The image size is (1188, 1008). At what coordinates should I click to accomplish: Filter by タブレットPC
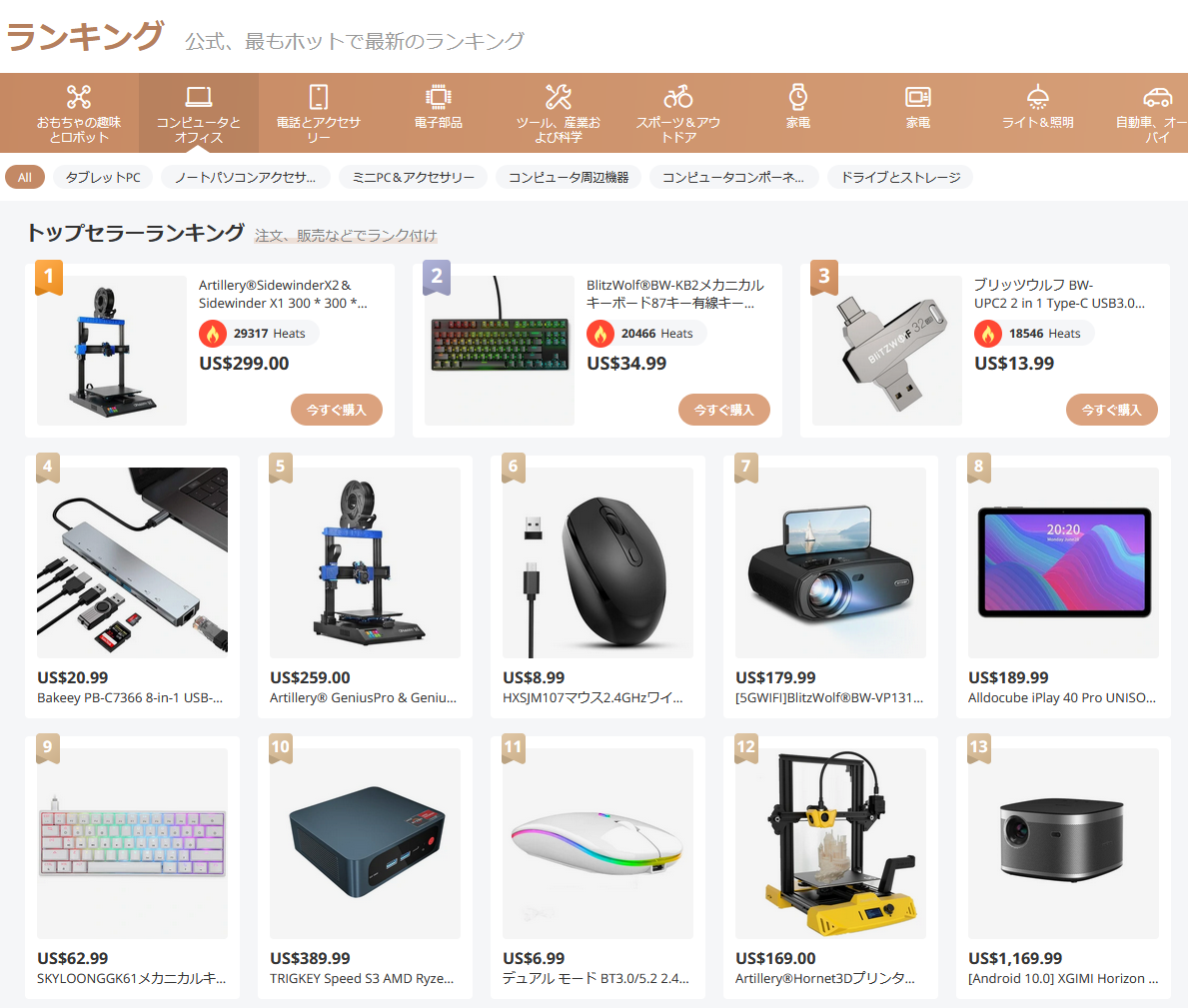[103, 177]
